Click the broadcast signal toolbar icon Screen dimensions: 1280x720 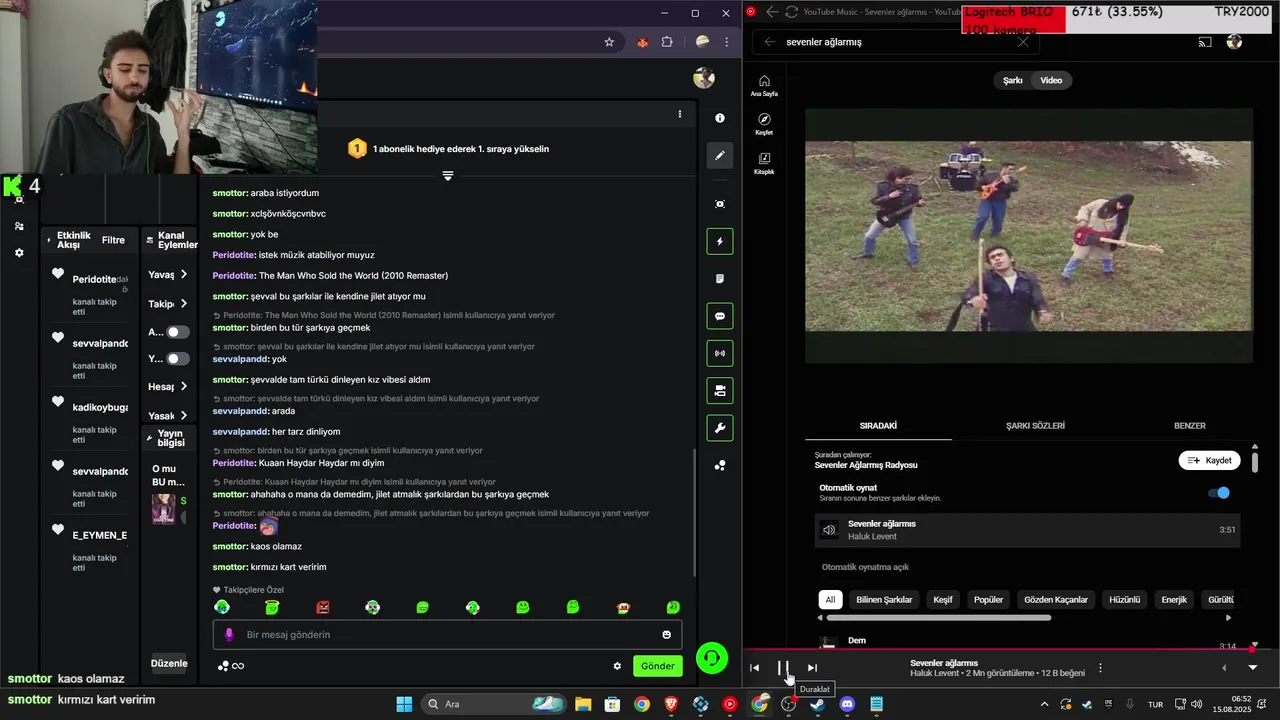point(720,353)
